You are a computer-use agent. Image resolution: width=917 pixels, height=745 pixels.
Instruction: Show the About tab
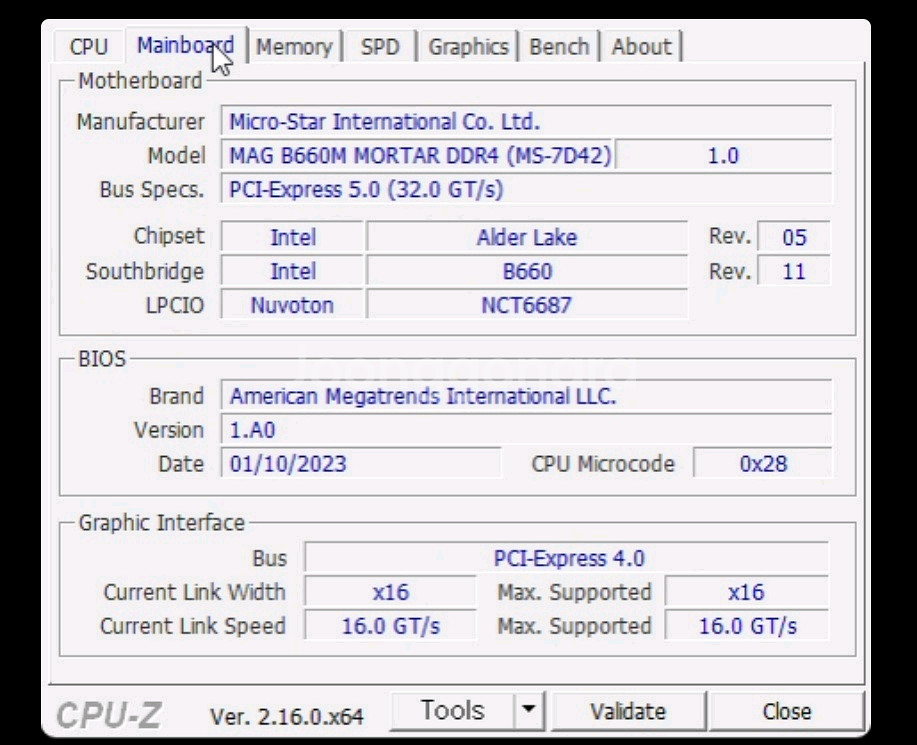(x=642, y=47)
